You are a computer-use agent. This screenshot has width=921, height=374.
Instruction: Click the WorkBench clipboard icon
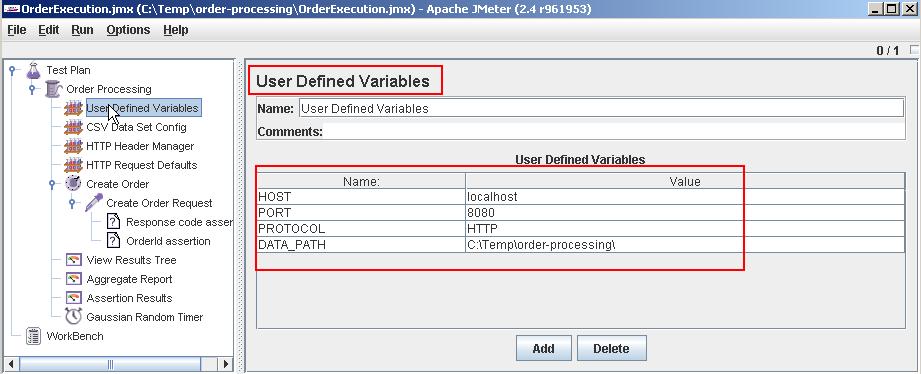(33, 336)
